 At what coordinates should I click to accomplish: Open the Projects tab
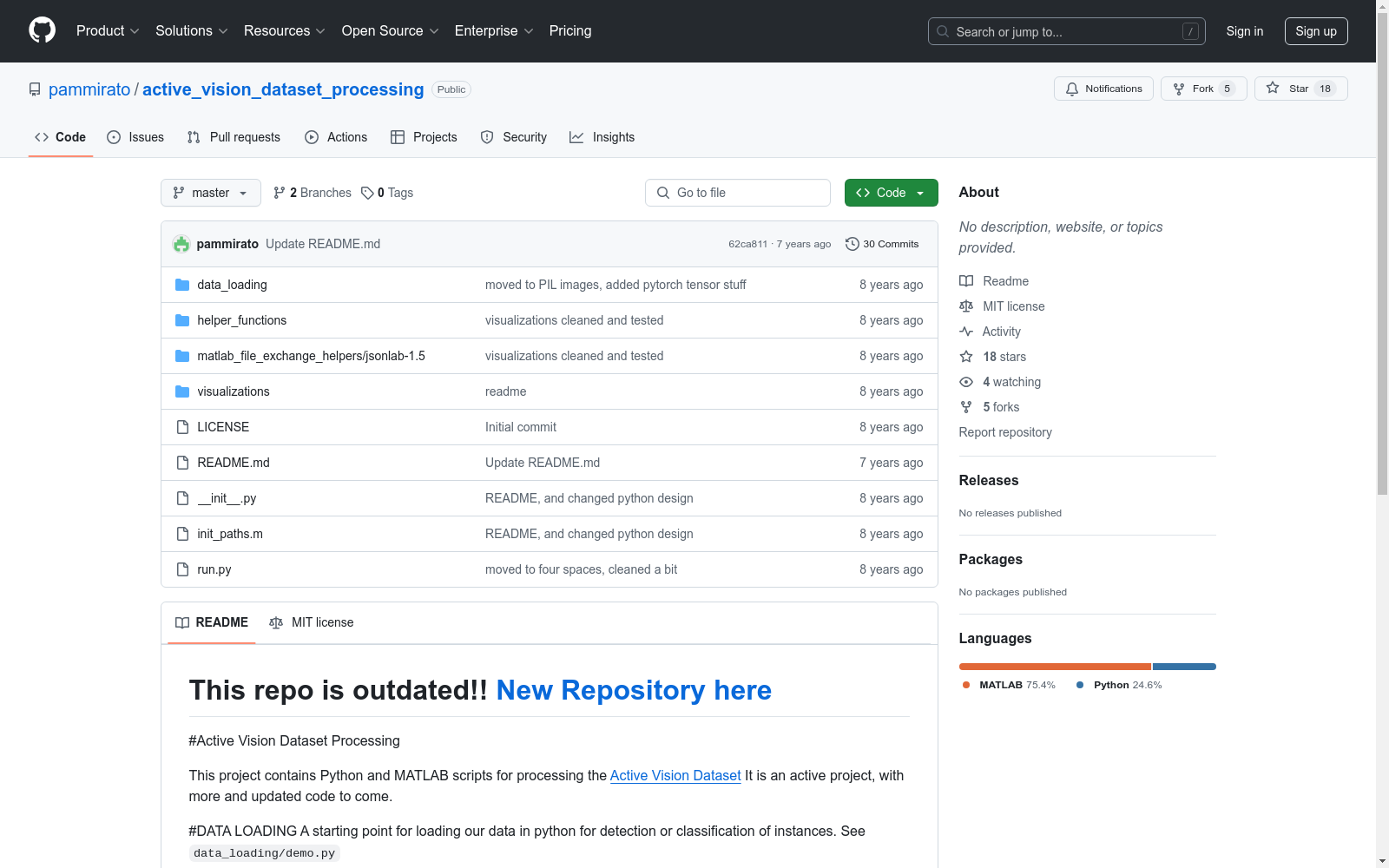(x=424, y=137)
